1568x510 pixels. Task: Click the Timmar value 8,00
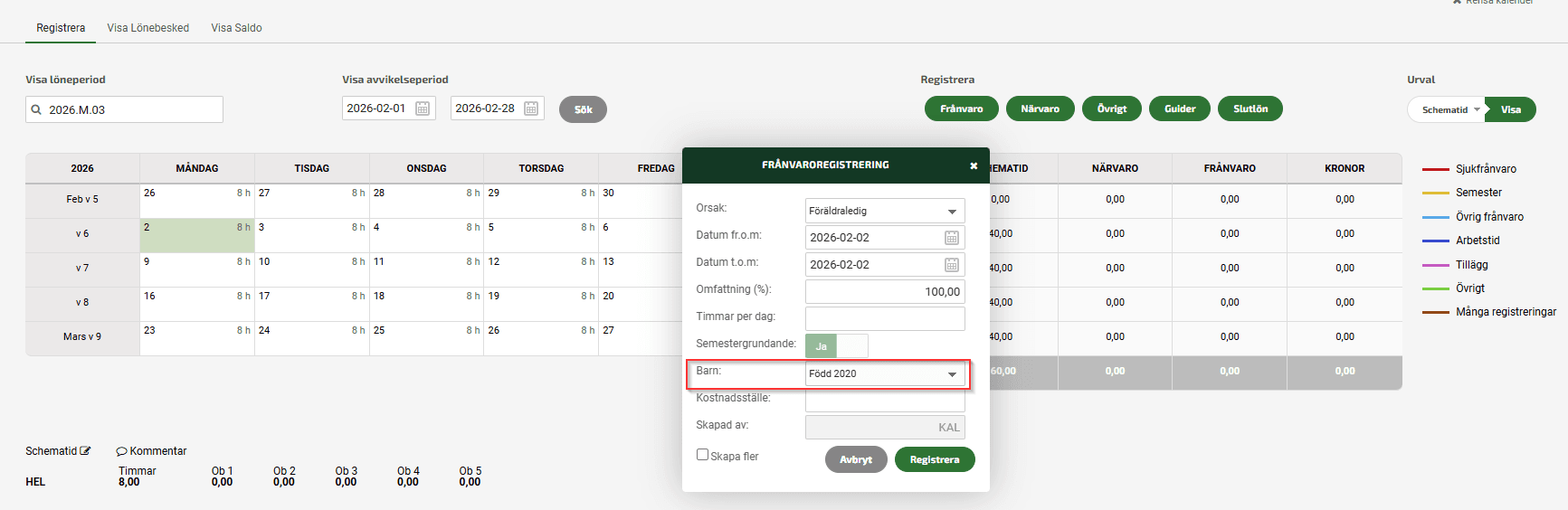[x=129, y=482]
